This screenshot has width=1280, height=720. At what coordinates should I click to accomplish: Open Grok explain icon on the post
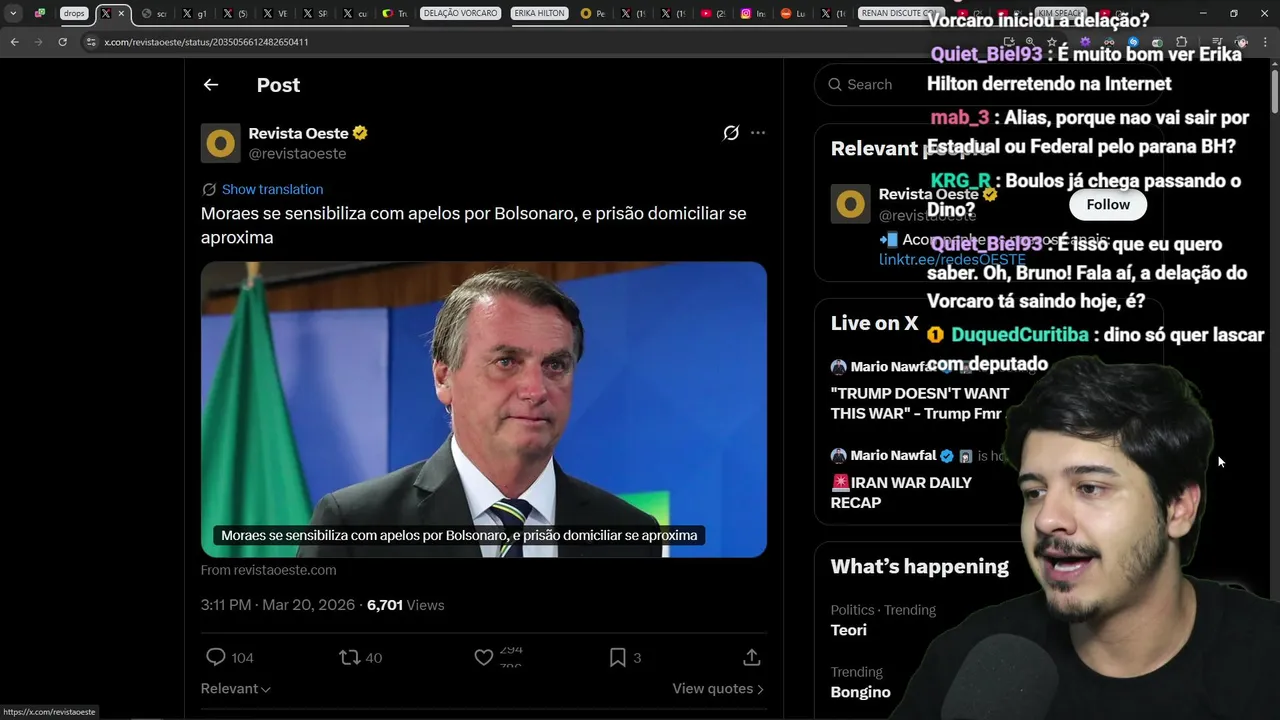[x=731, y=133]
